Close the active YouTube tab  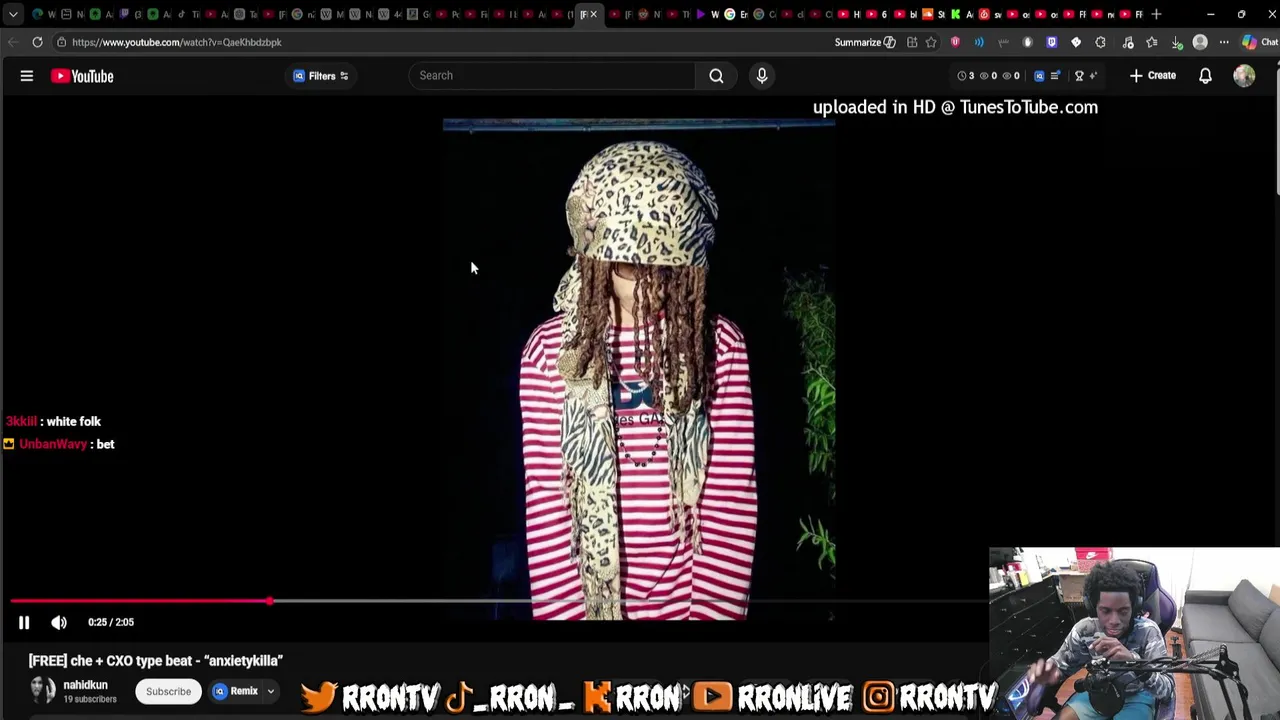coord(593,14)
